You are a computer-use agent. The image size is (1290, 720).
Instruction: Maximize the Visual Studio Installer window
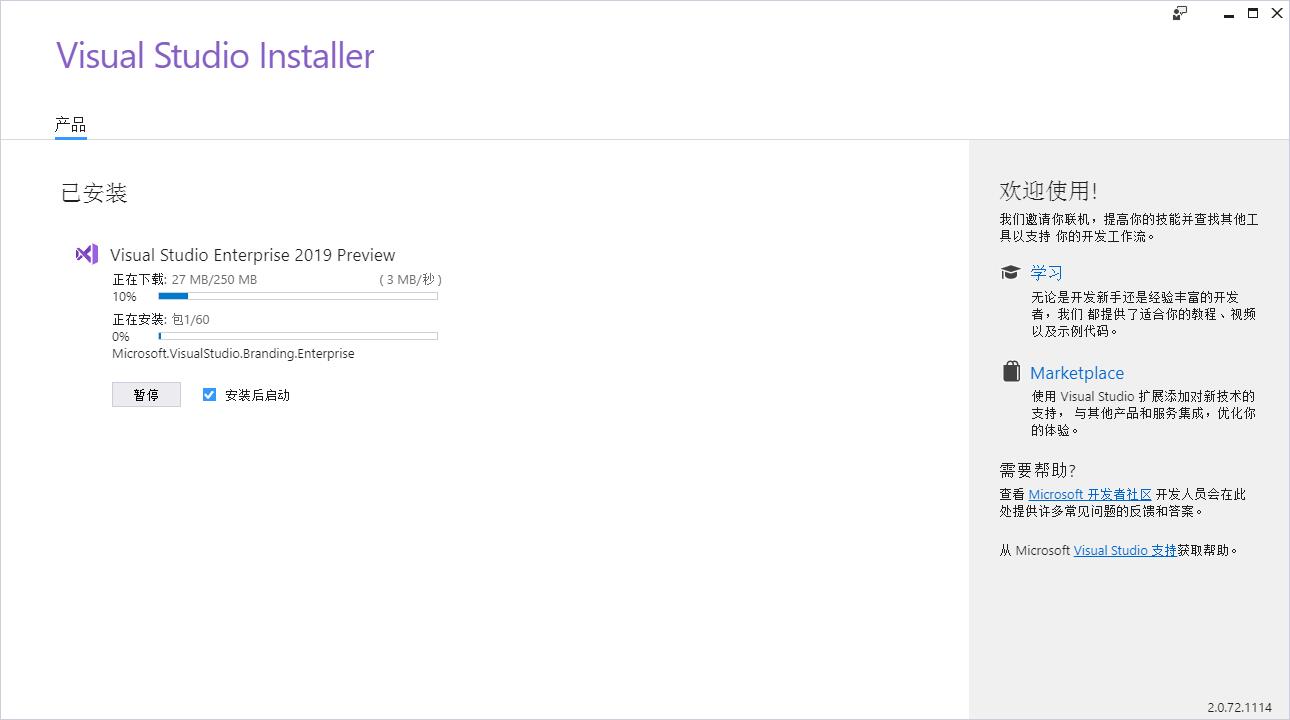click(x=1252, y=13)
